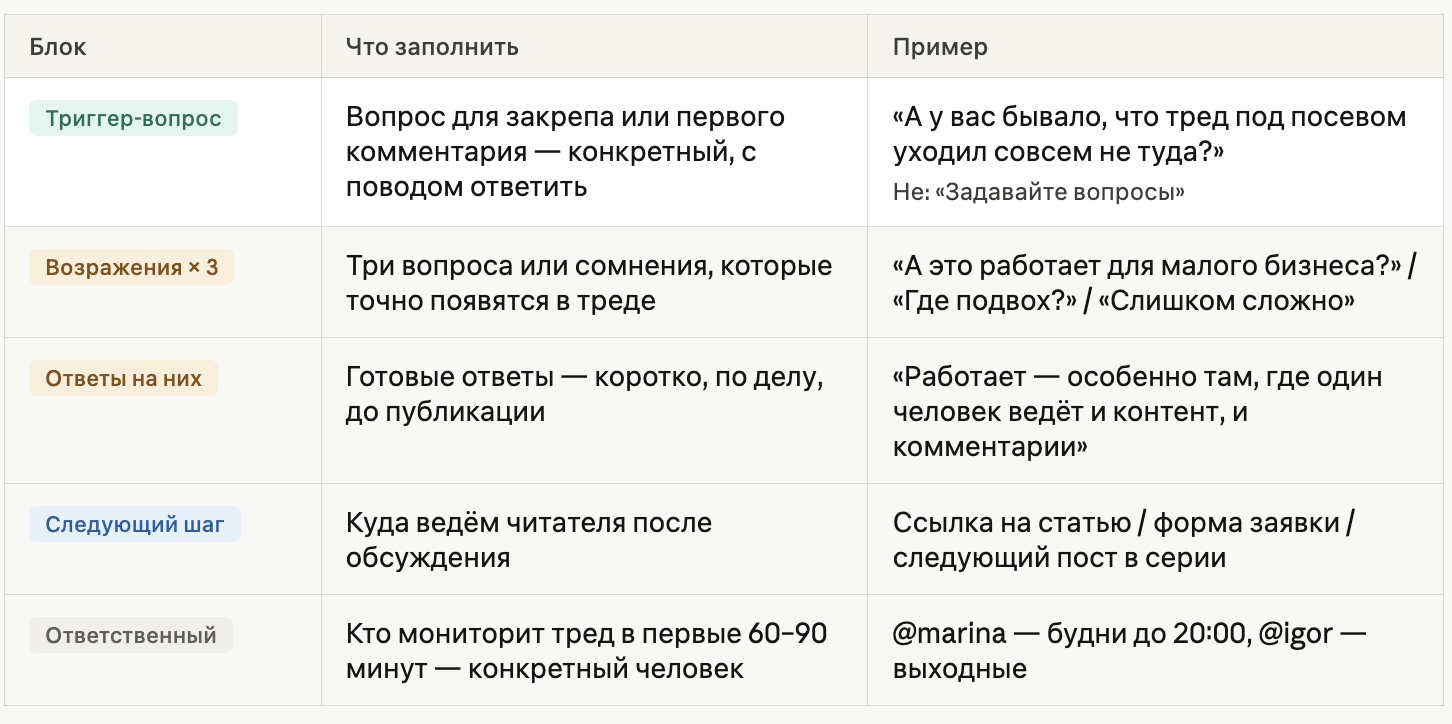Click the «А у вас бывало» example text

[x=1148, y=134]
